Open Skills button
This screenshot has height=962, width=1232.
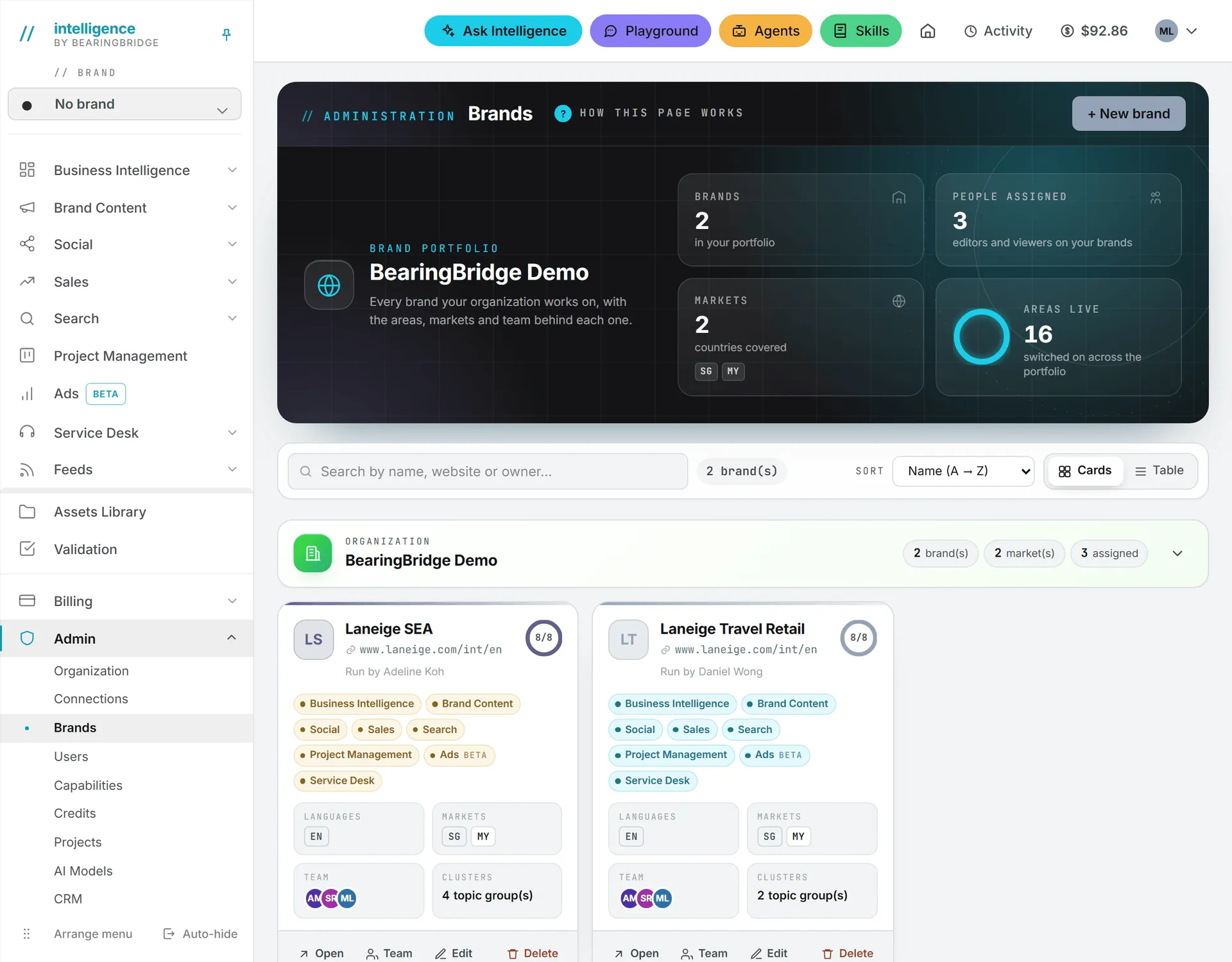coord(860,31)
